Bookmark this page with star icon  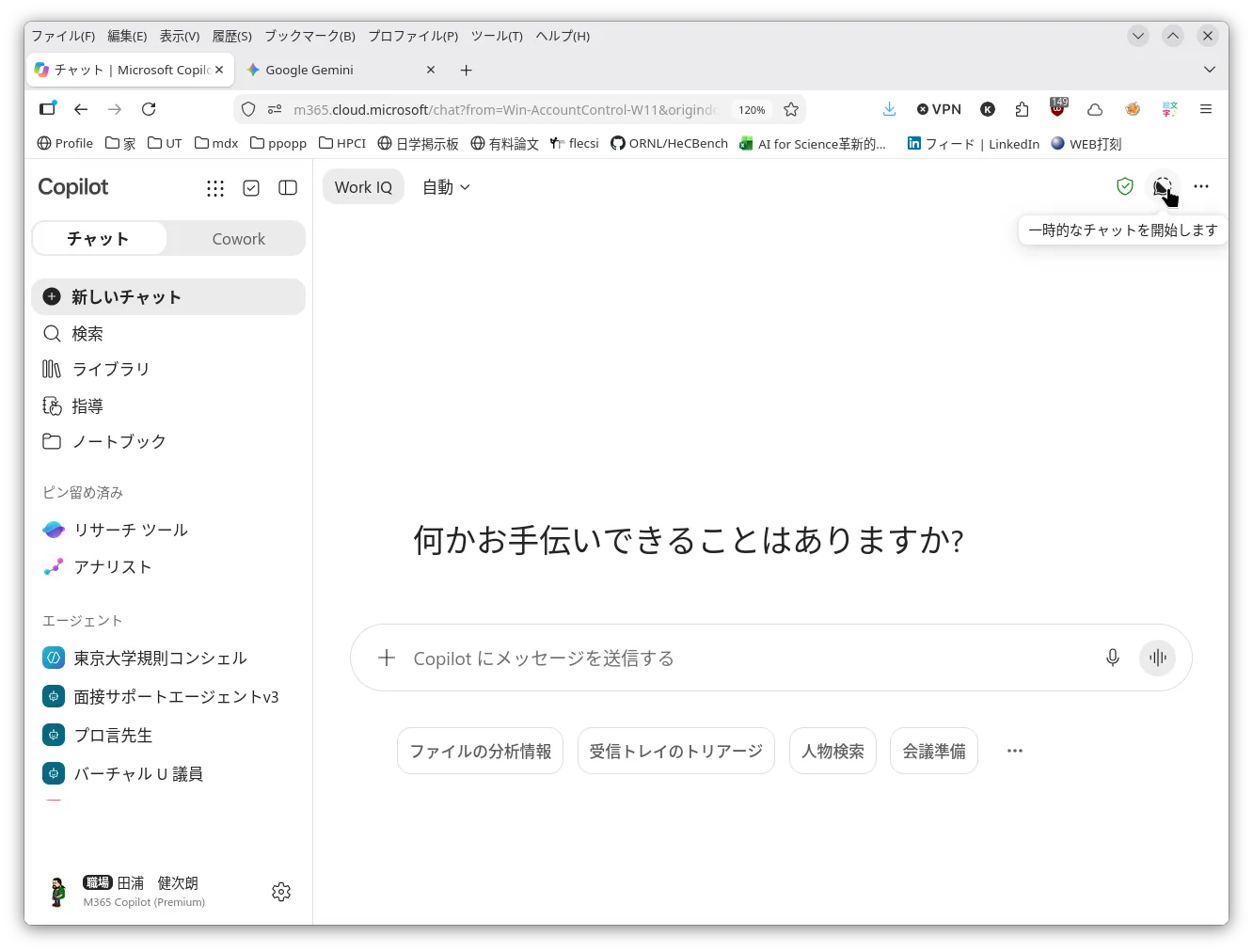coord(791,109)
